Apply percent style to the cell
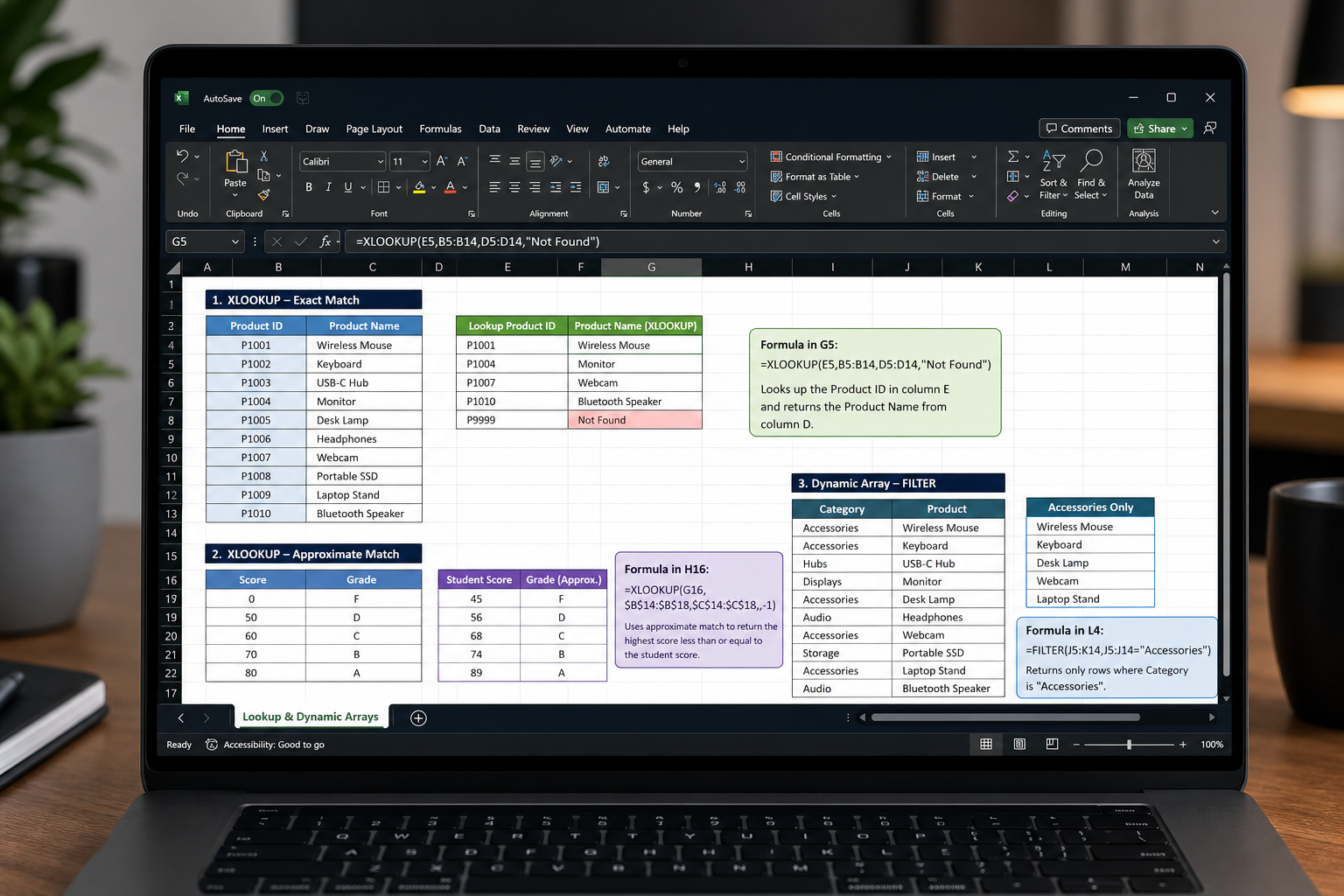 [676, 187]
